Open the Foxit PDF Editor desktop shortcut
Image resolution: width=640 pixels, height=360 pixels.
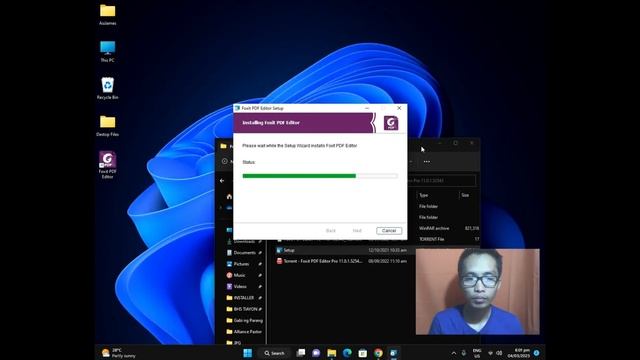click(107, 165)
